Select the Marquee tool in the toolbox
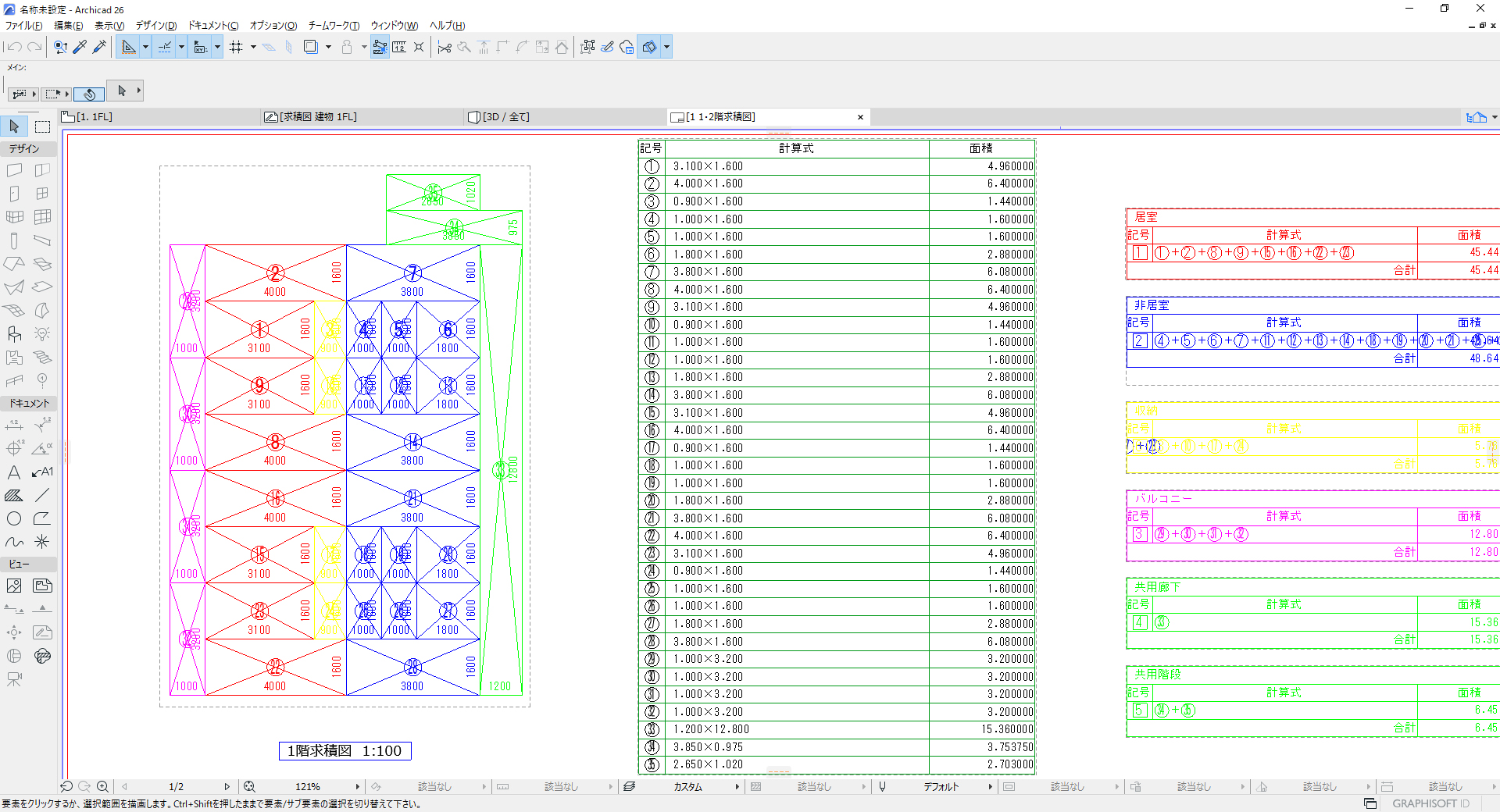Viewport: 1500px width, 812px height. tap(42, 126)
